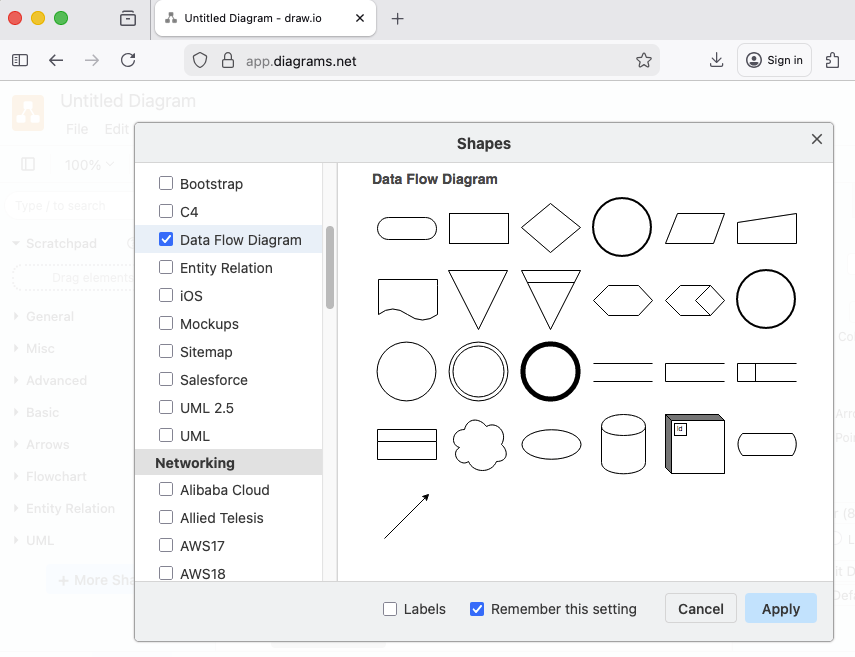
Task: Pick the diagonal arrow shape
Action: (407, 516)
